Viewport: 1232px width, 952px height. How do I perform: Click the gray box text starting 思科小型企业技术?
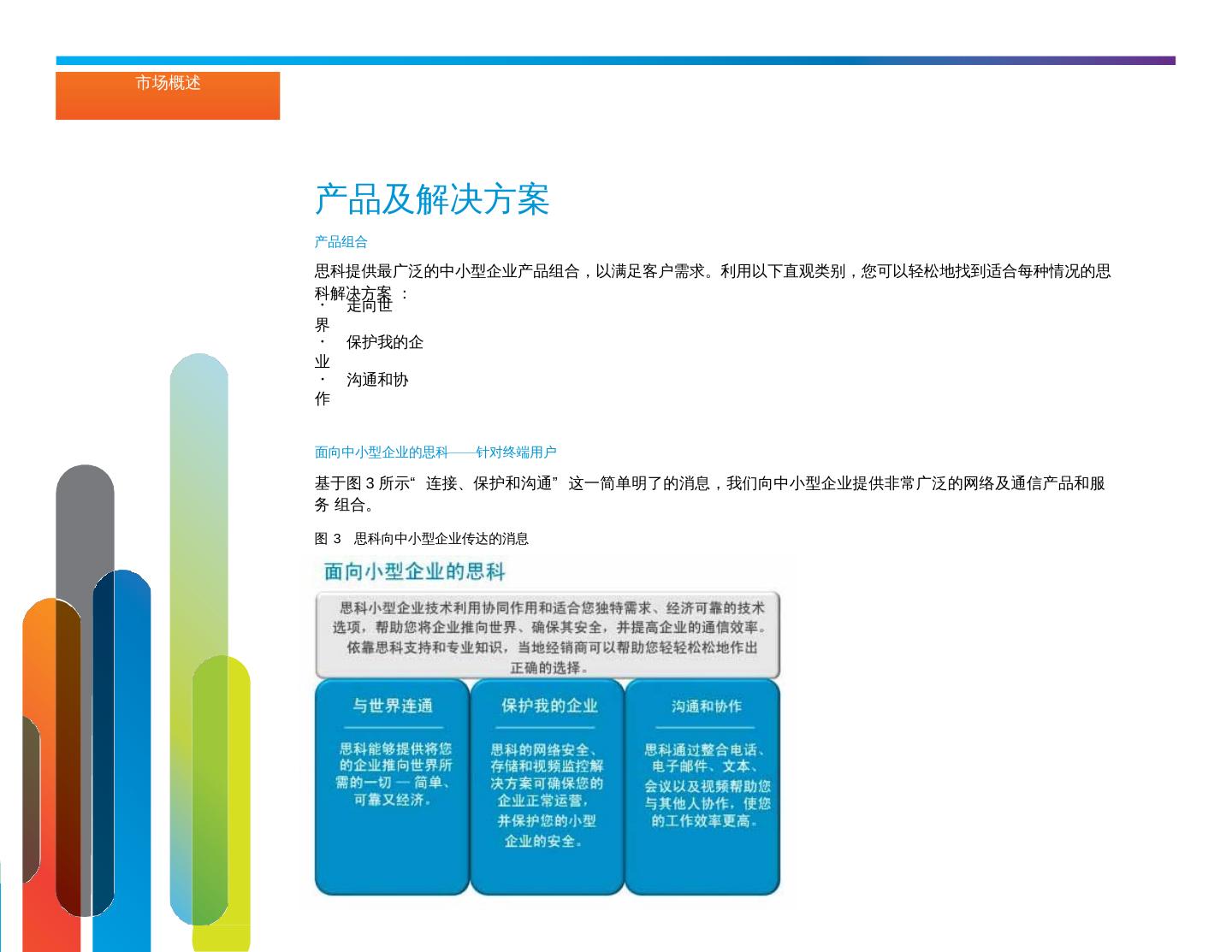(x=548, y=637)
